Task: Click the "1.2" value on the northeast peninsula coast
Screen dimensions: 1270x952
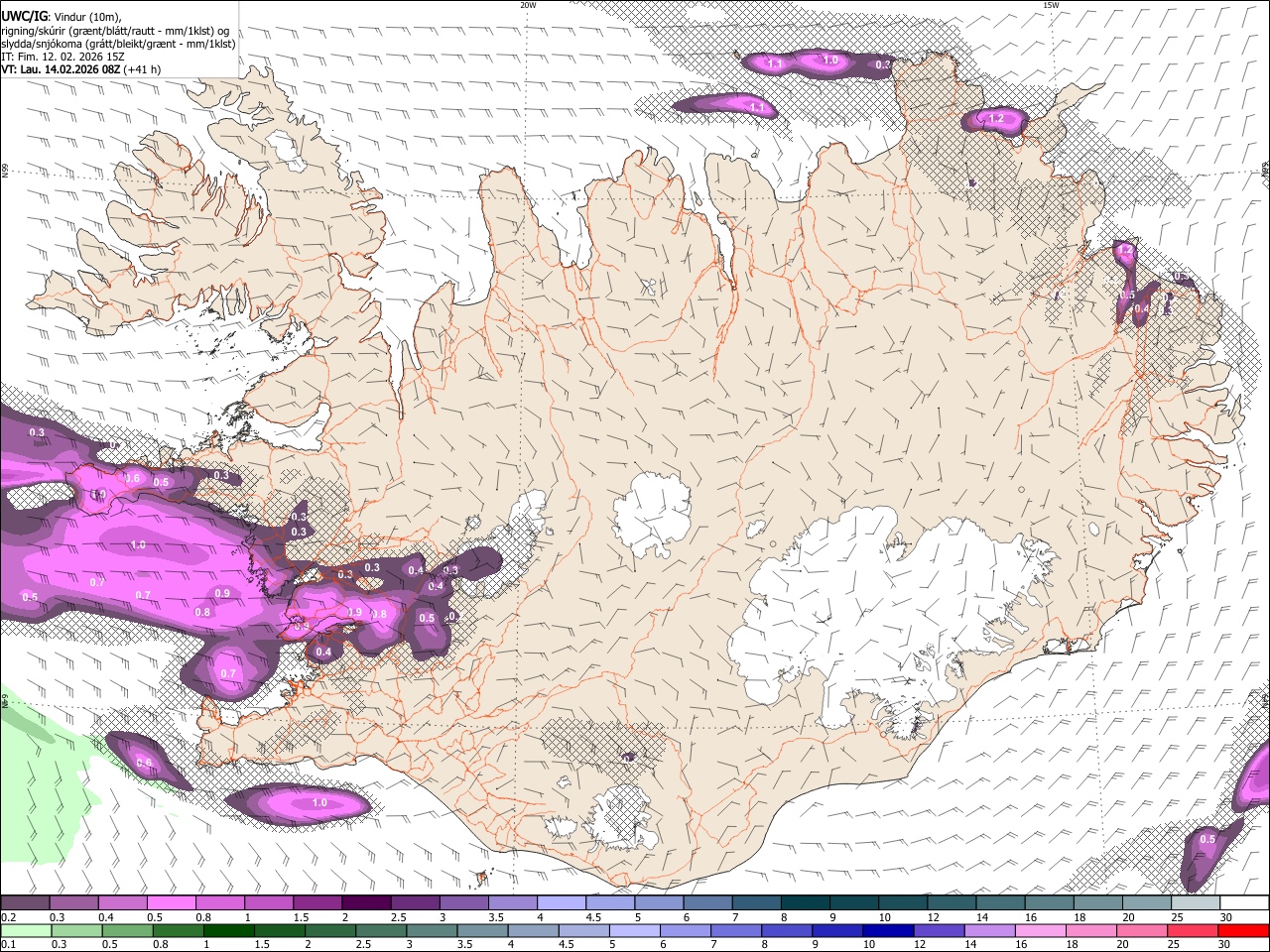Action: (x=996, y=119)
